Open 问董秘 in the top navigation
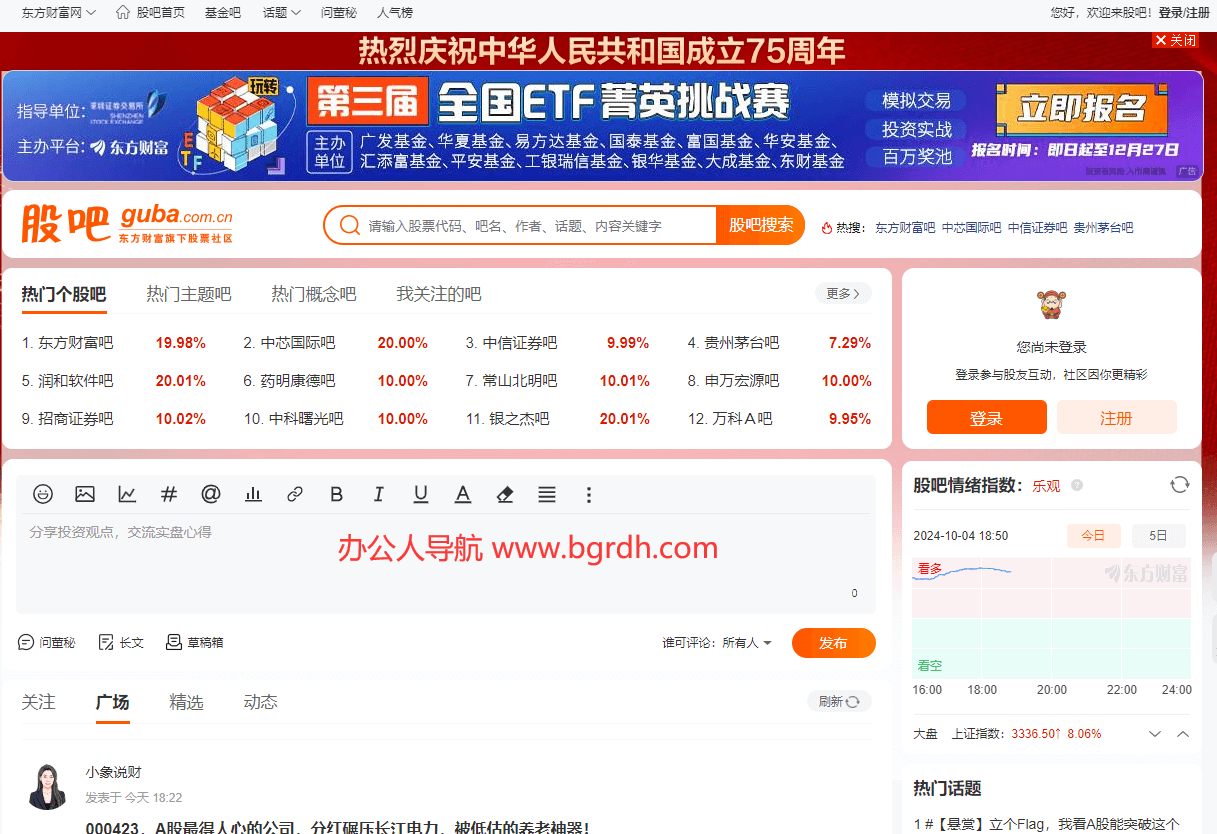The height and width of the screenshot is (834, 1217). (x=339, y=13)
